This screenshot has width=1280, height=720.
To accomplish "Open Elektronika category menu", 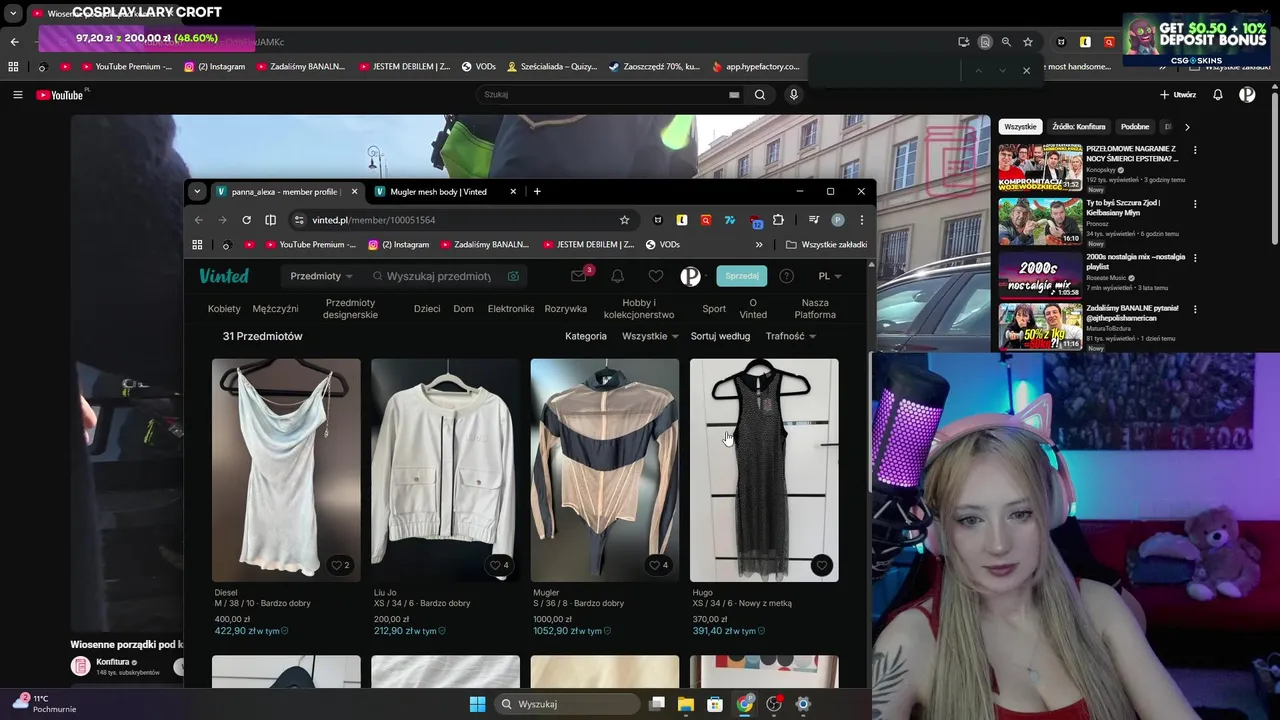I will click(511, 309).
